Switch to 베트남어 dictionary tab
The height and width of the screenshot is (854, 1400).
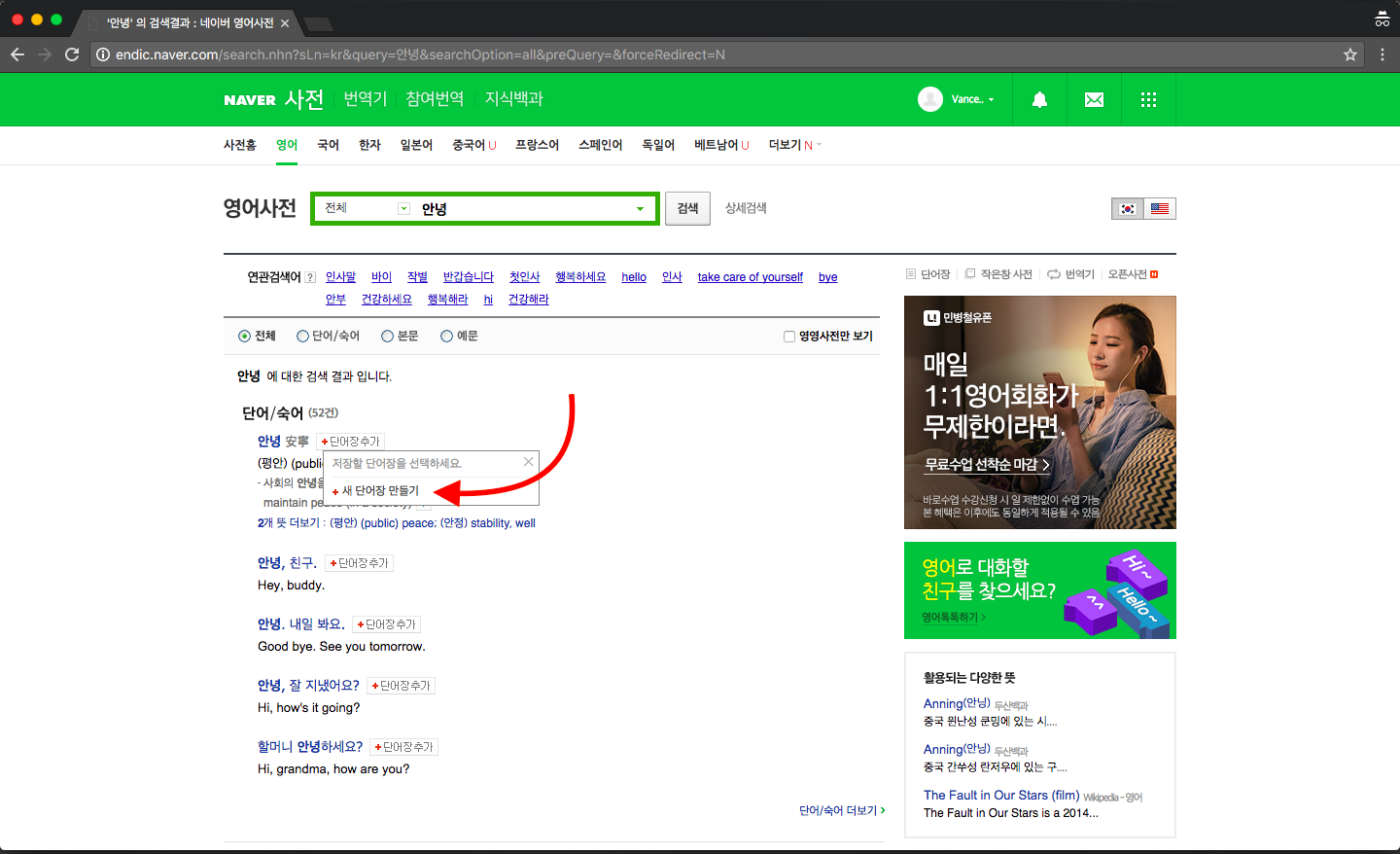coord(721,145)
